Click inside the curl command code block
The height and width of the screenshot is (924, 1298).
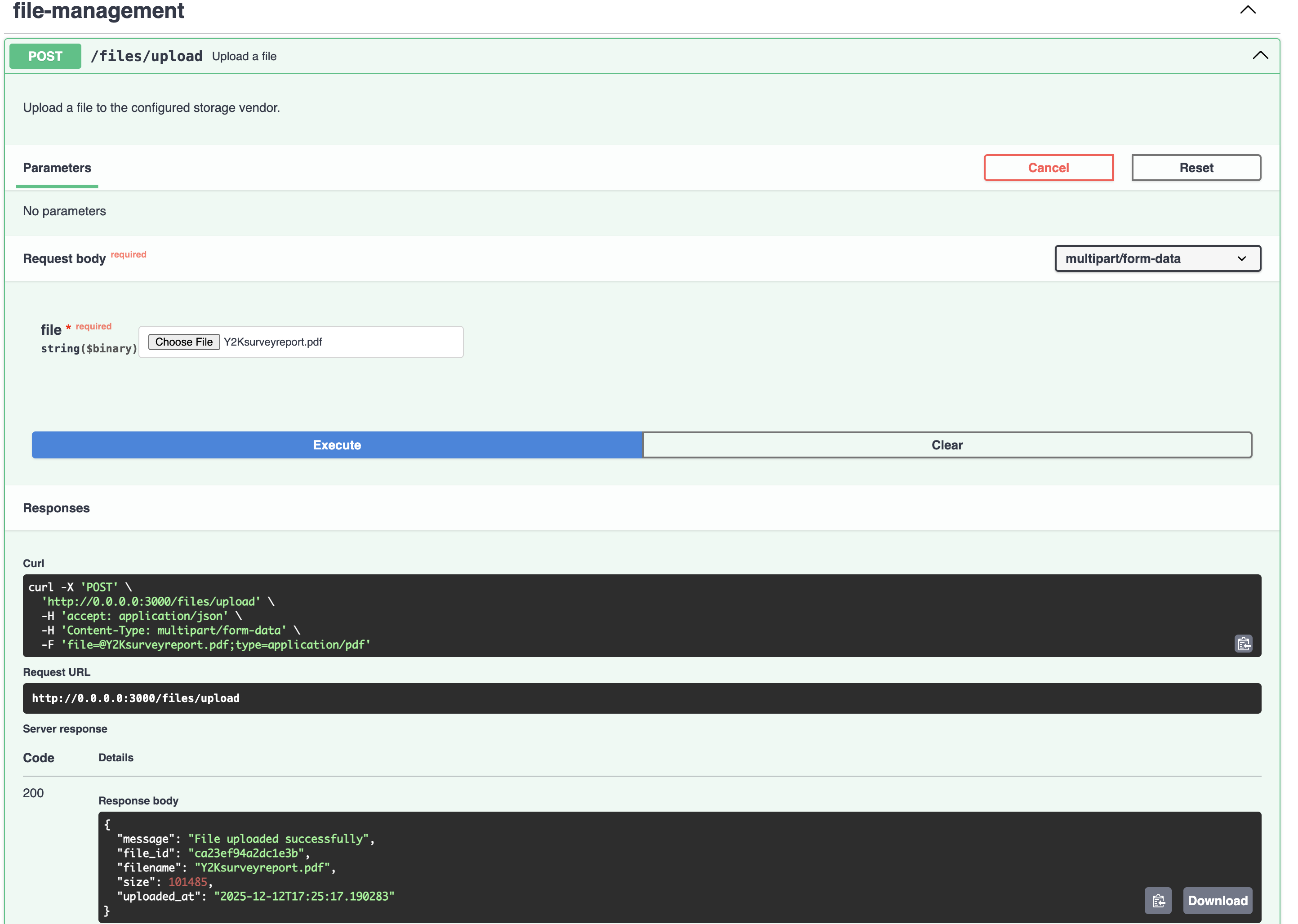point(626,616)
